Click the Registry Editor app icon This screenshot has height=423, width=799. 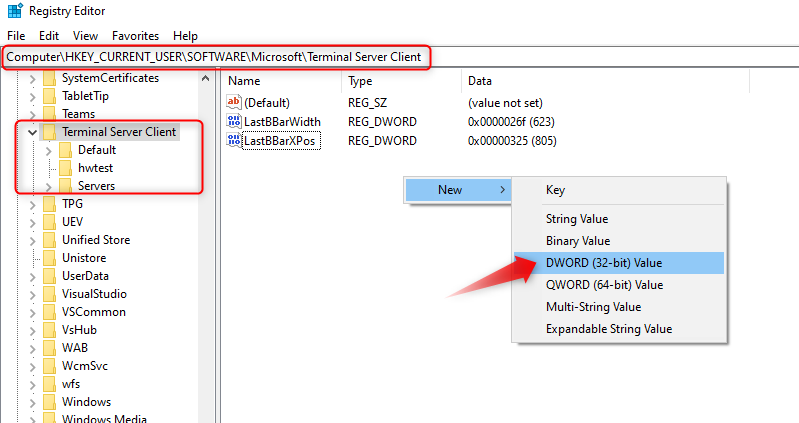coord(15,11)
